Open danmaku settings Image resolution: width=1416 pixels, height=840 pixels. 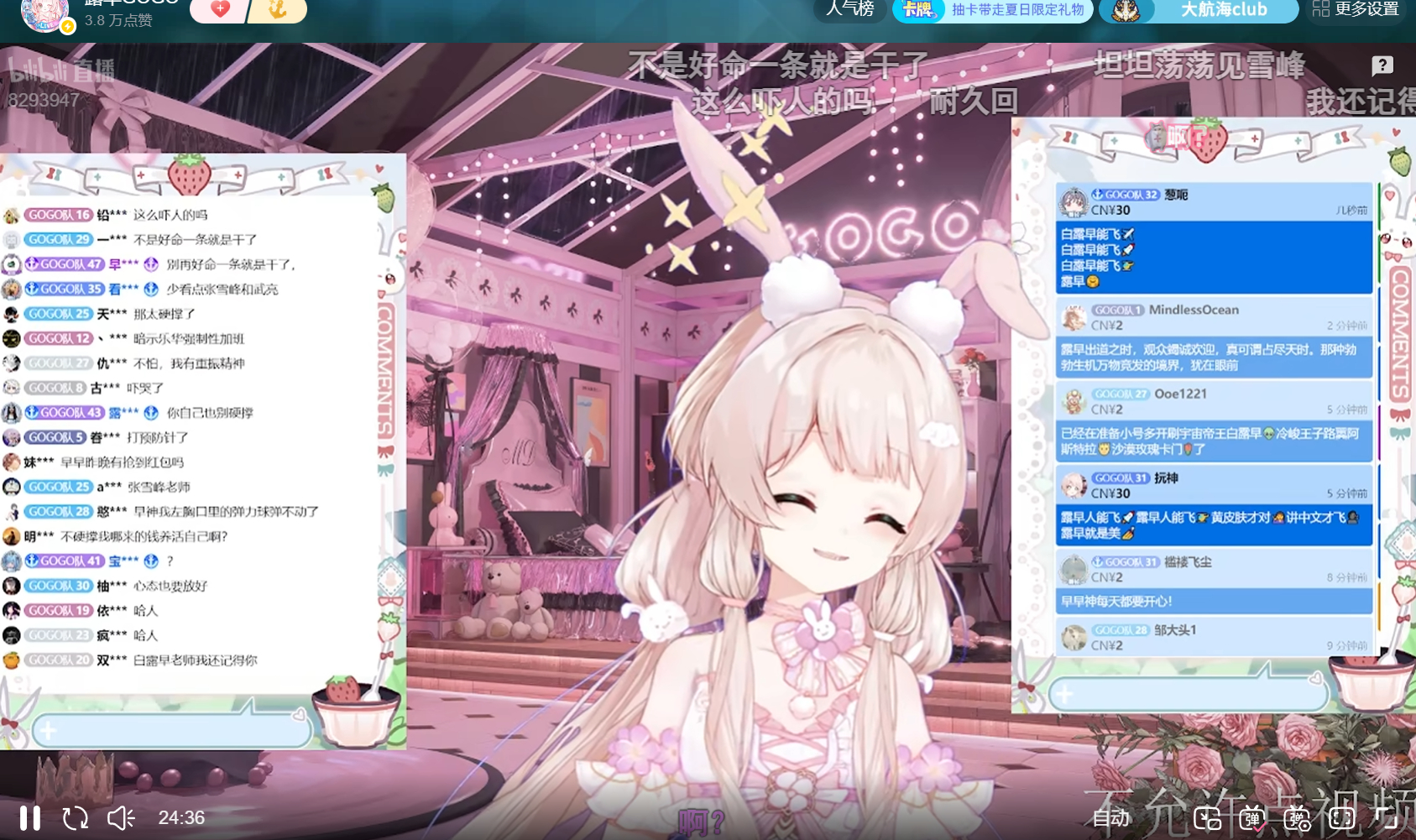click(1298, 817)
